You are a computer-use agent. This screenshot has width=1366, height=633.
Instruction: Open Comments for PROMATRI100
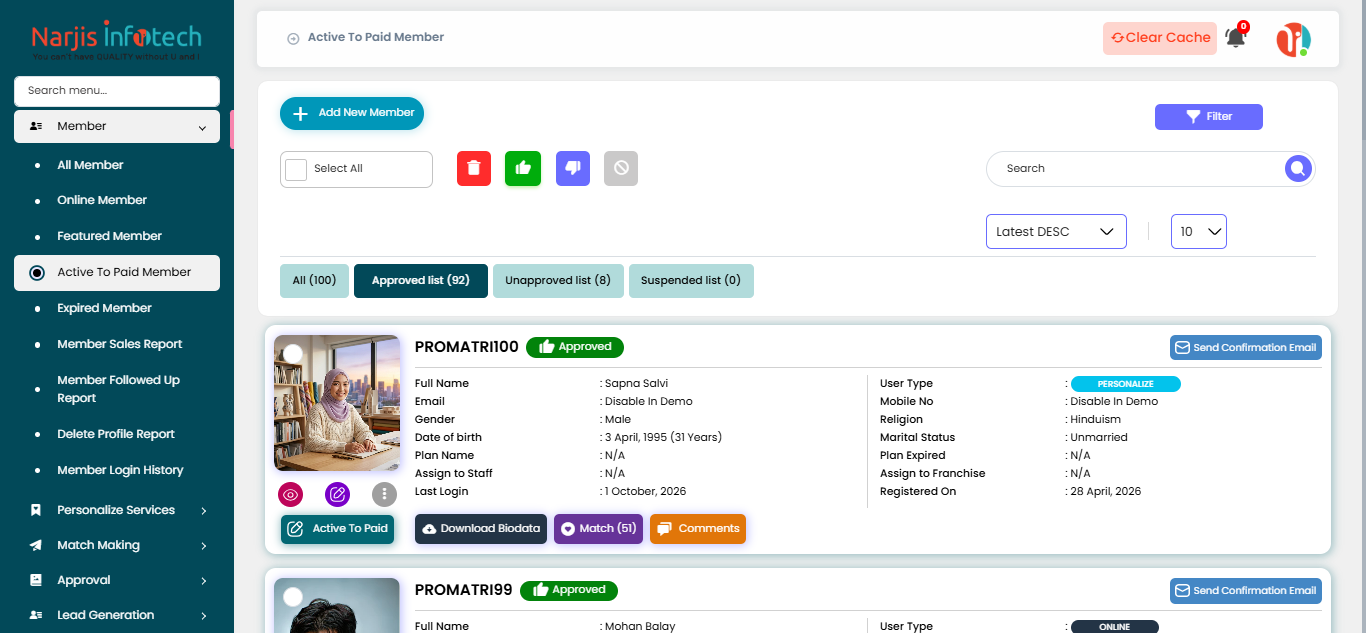[698, 529]
